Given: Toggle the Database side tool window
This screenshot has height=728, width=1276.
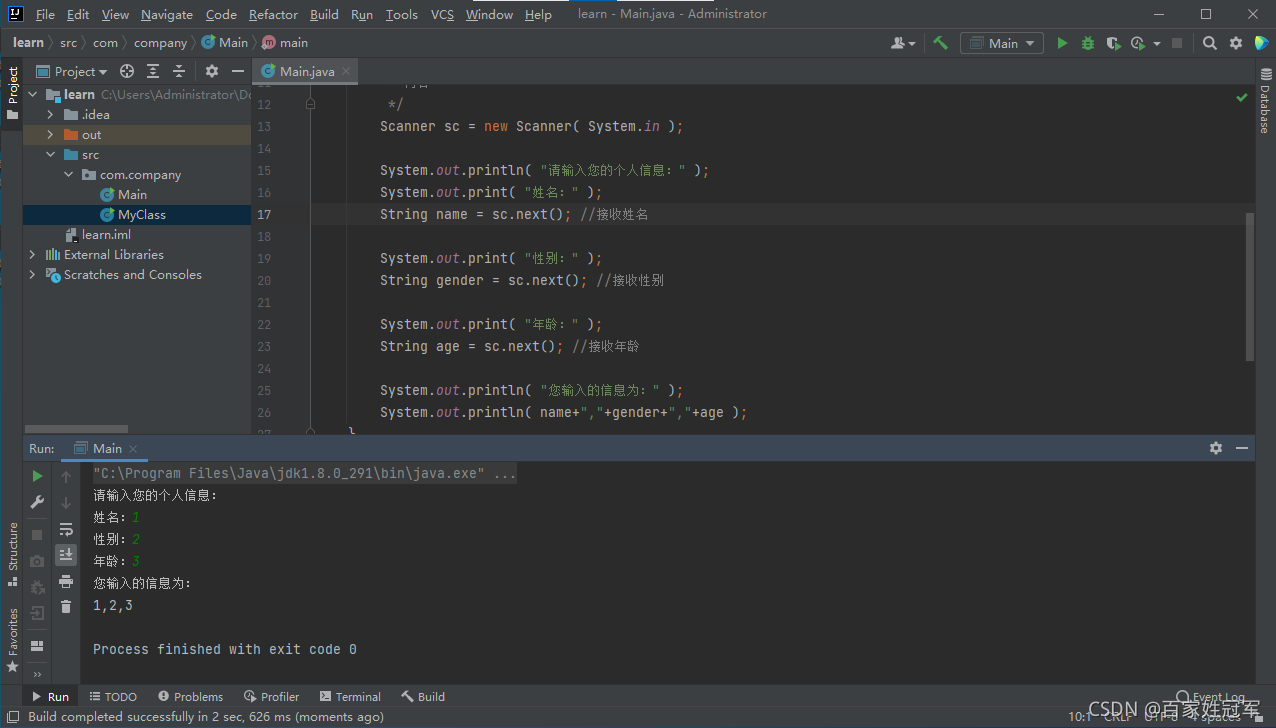Looking at the screenshot, I should (1264, 102).
